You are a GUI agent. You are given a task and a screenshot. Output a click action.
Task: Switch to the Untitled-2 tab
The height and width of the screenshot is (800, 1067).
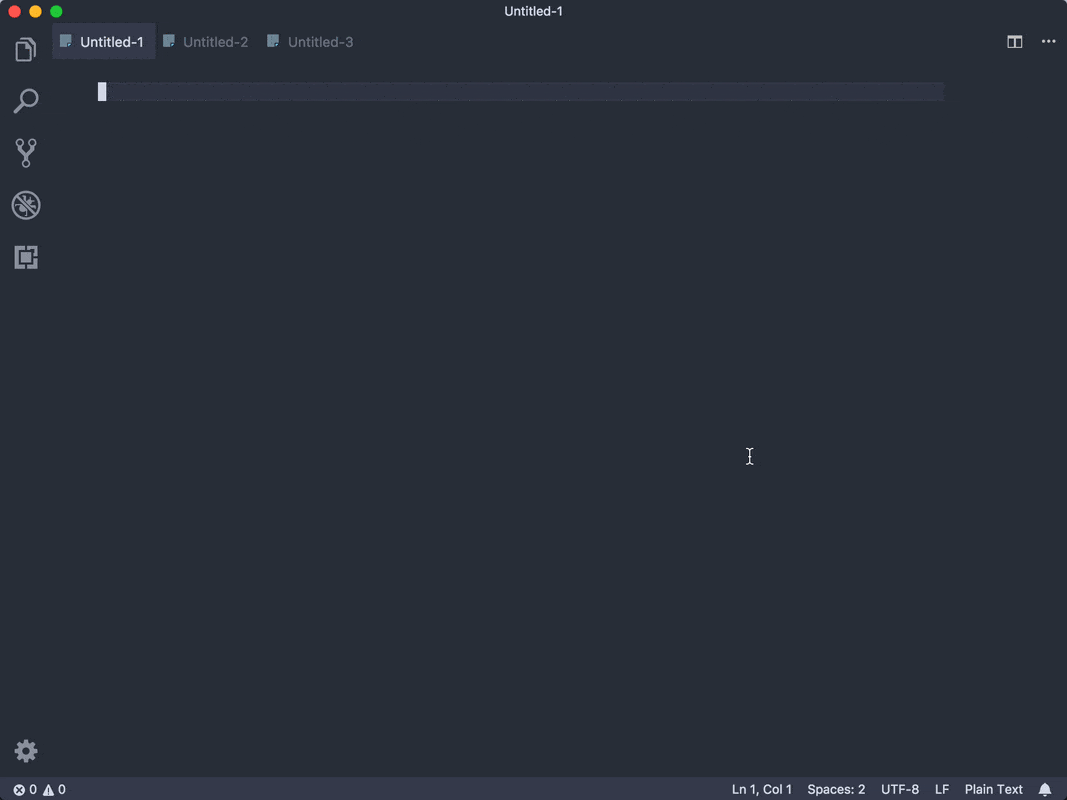coord(206,41)
